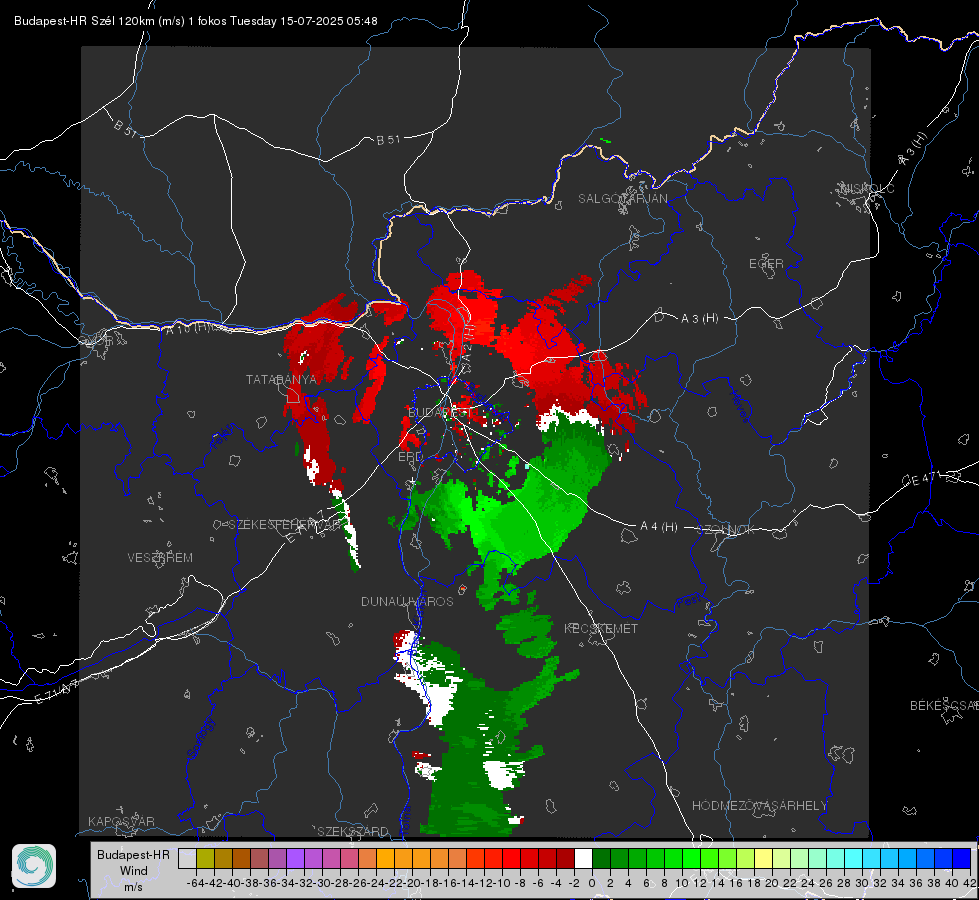Click the BEKESCSABA city label
This screenshot has width=979, height=900.
tap(944, 705)
